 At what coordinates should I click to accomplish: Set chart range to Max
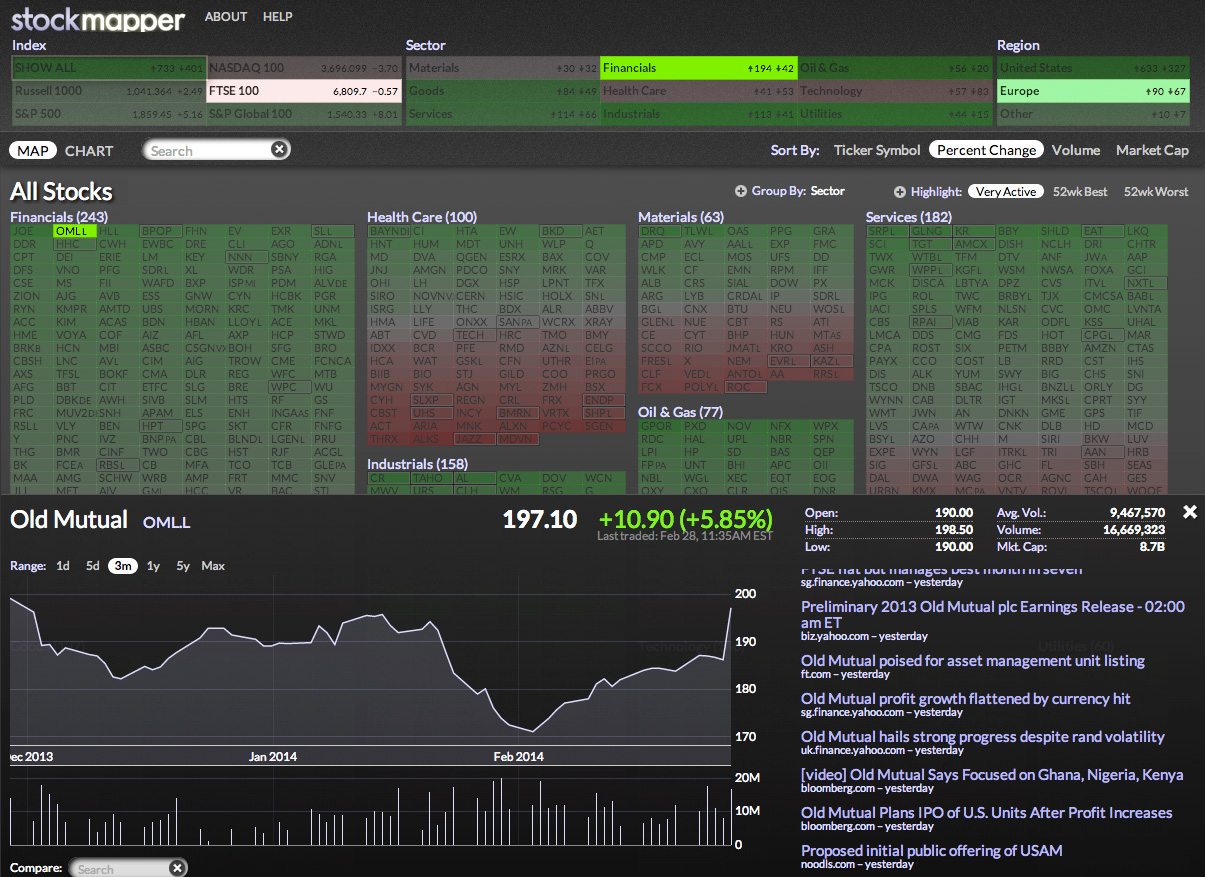tap(213, 566)
